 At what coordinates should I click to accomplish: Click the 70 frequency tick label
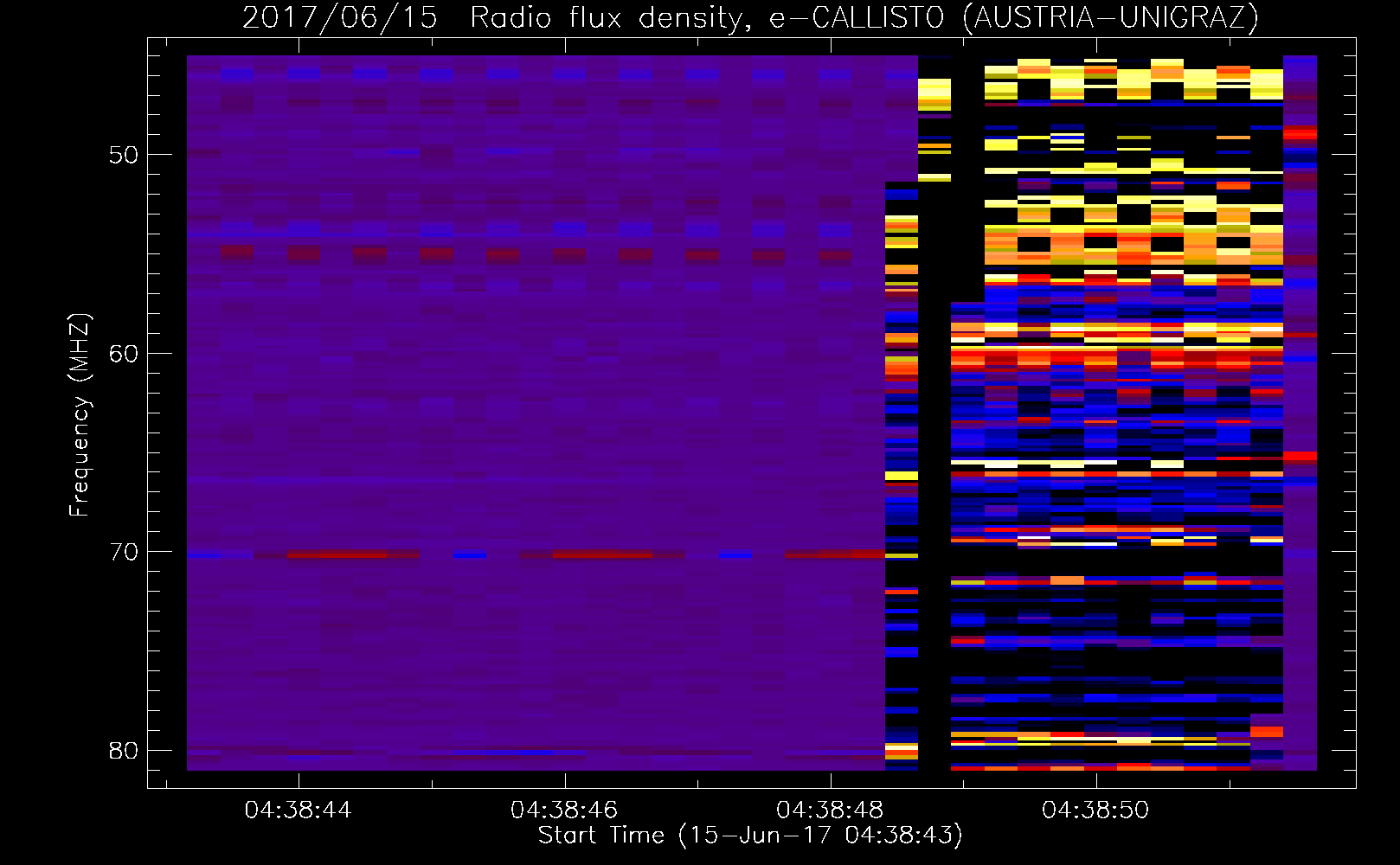tap(124, 552)
